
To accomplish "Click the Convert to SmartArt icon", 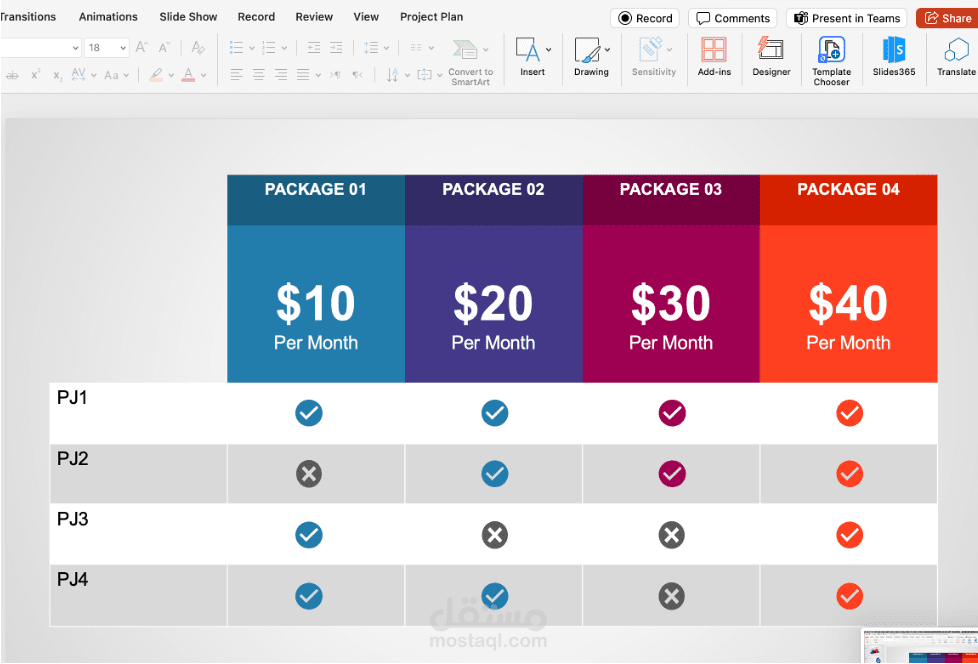I will pos(465,49).
